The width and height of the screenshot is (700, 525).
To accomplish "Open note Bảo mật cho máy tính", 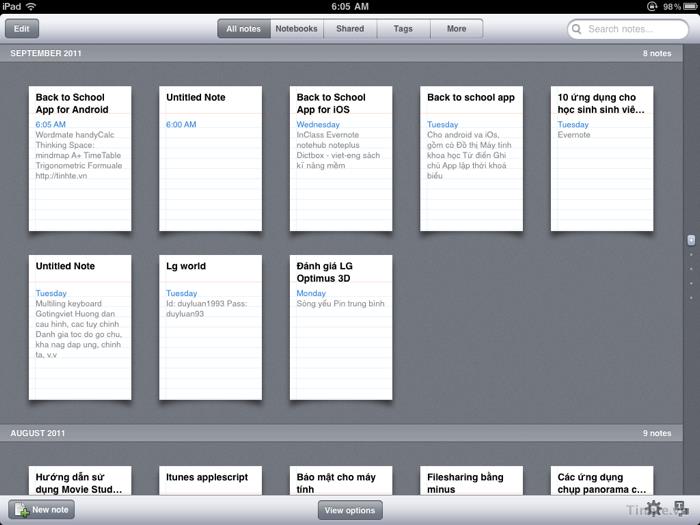I will click(341, 481).
